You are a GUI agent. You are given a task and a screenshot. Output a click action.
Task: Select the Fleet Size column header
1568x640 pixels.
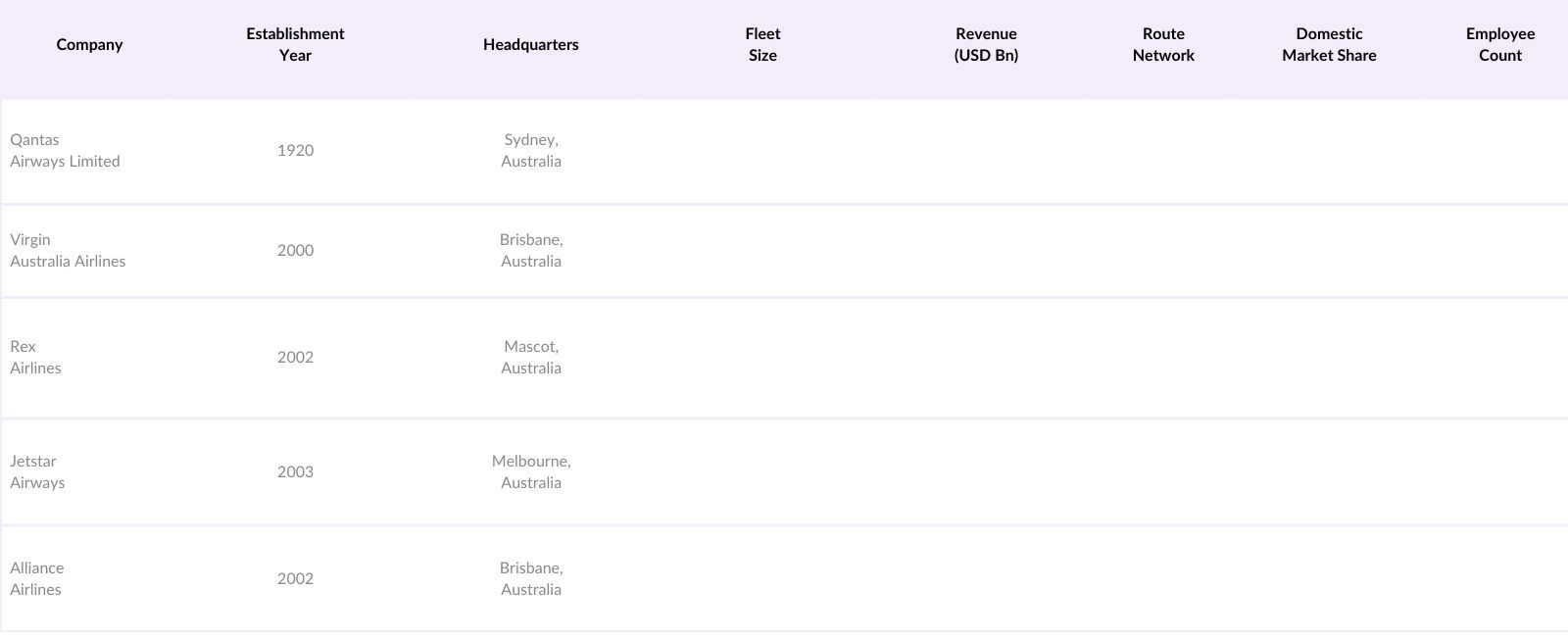coord(762,45)
